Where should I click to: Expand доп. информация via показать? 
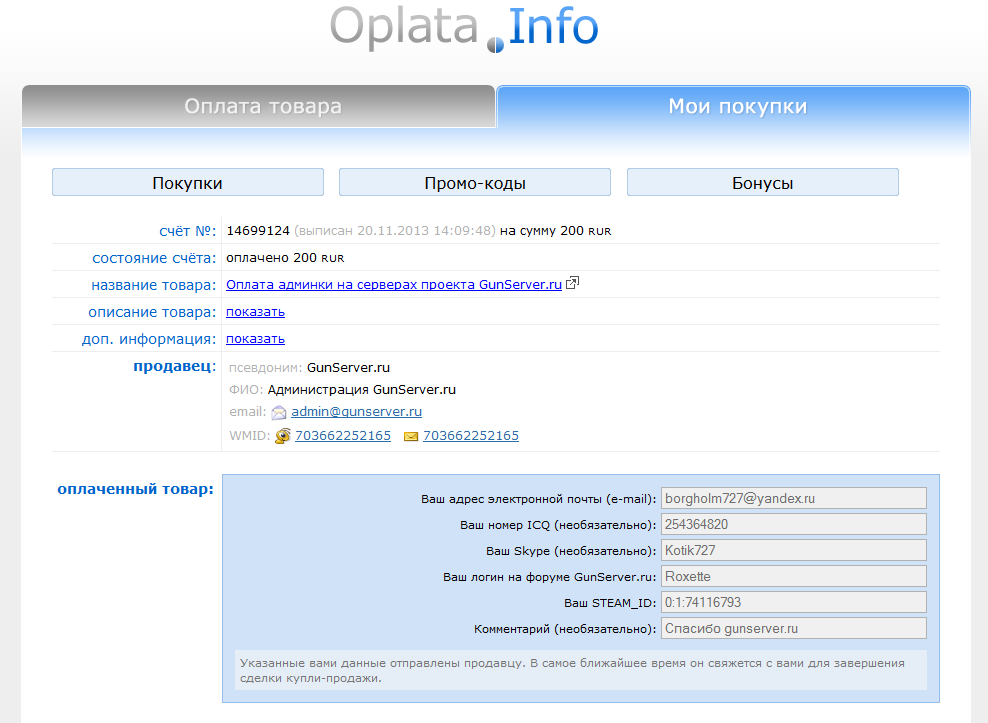(x=255, y=339)
